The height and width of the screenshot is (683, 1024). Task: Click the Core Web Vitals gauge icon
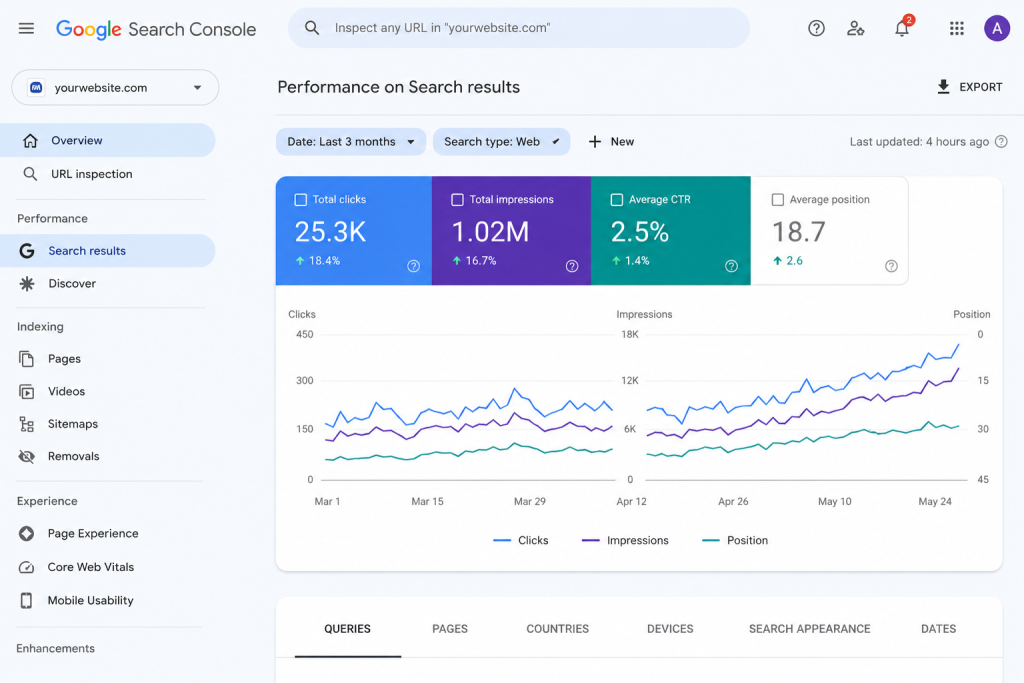pyautogui.click(x=26, y=567)
